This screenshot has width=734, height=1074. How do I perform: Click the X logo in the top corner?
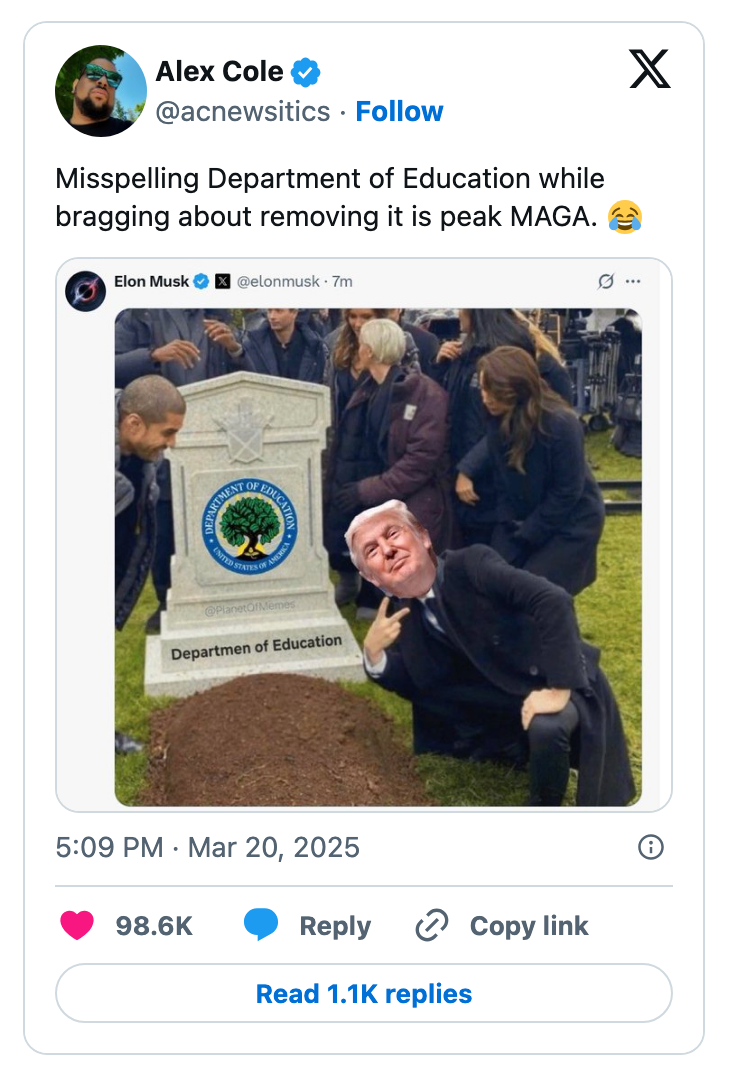650,69
